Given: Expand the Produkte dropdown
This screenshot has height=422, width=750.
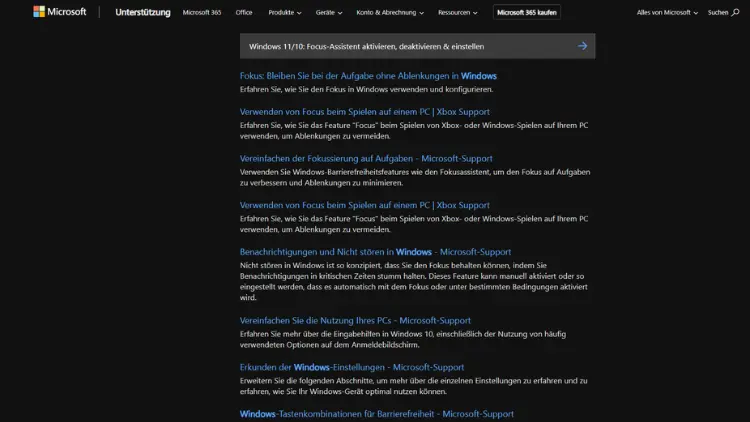Looking at the screenshot, I should pos(285,12).
